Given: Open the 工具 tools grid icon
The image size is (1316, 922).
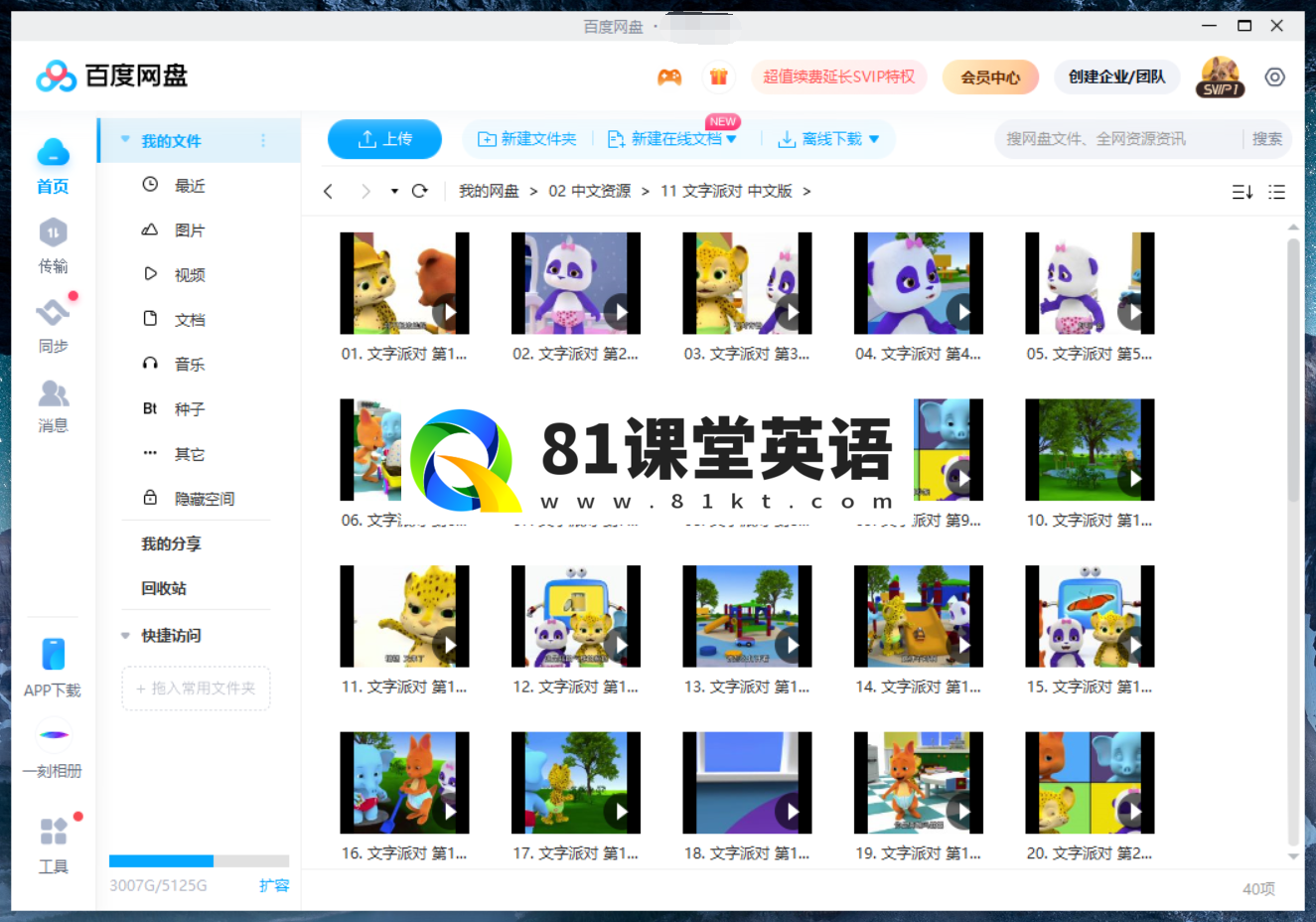Looking at the screenshot, I should click(54, 831).
